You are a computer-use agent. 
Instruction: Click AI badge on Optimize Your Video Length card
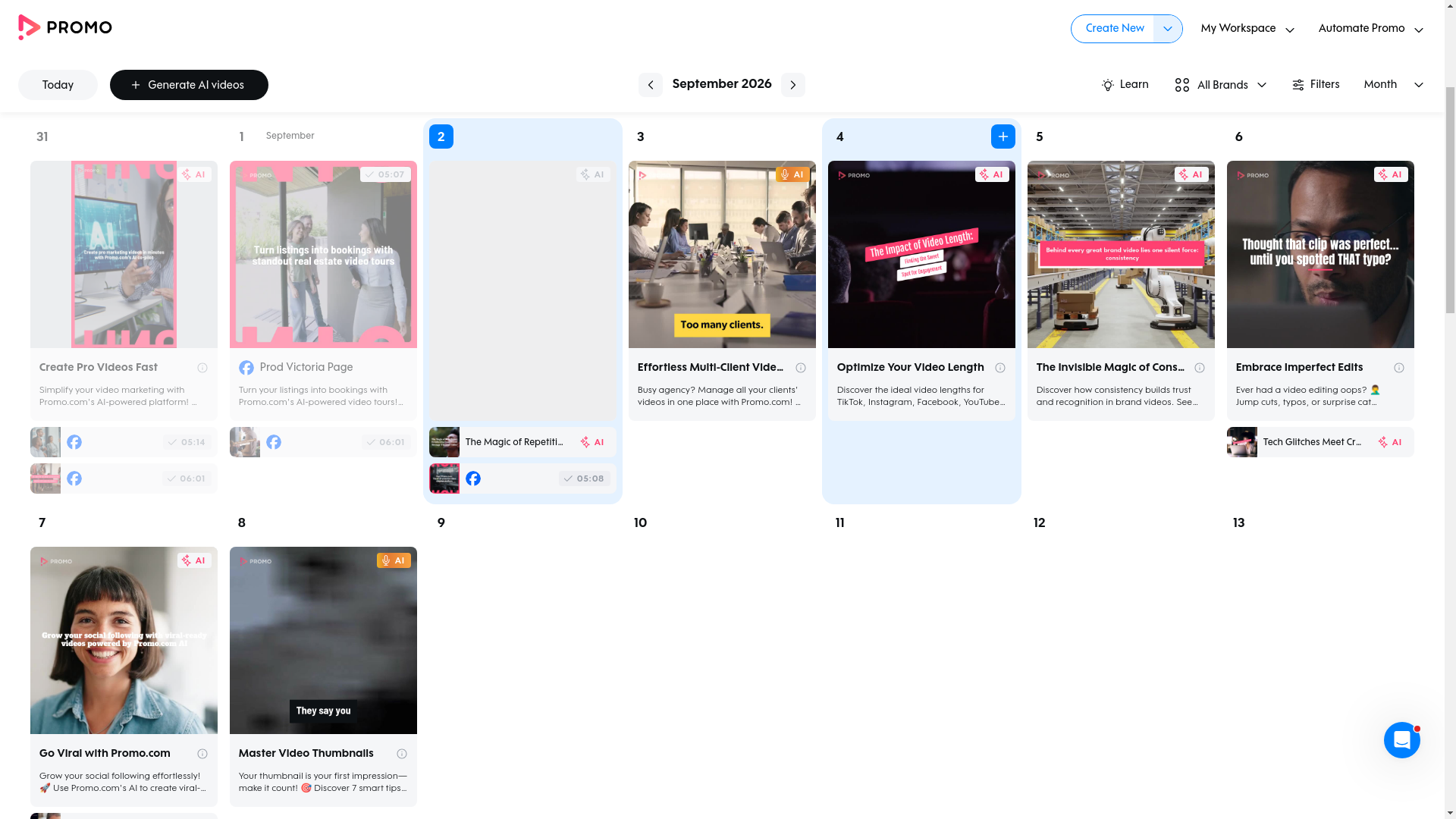point(991,174)
